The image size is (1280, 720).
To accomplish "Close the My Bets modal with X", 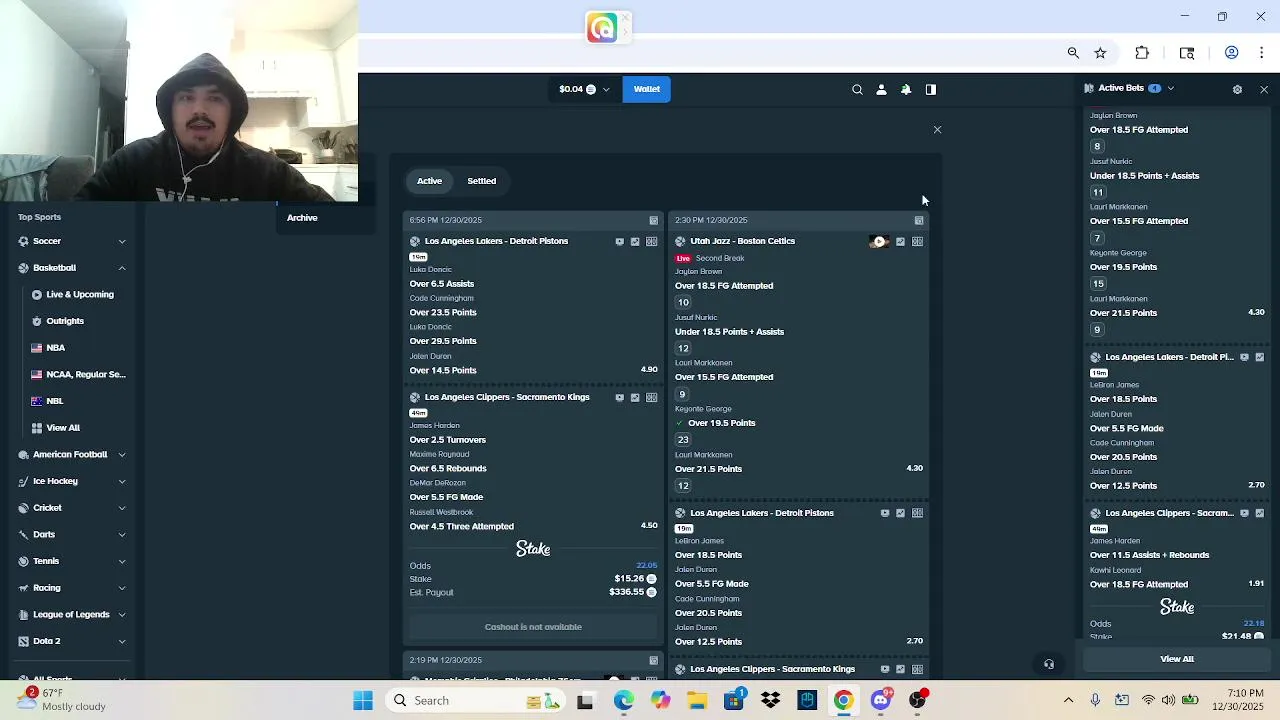I will pyautogui.click(x=937, y=130).
